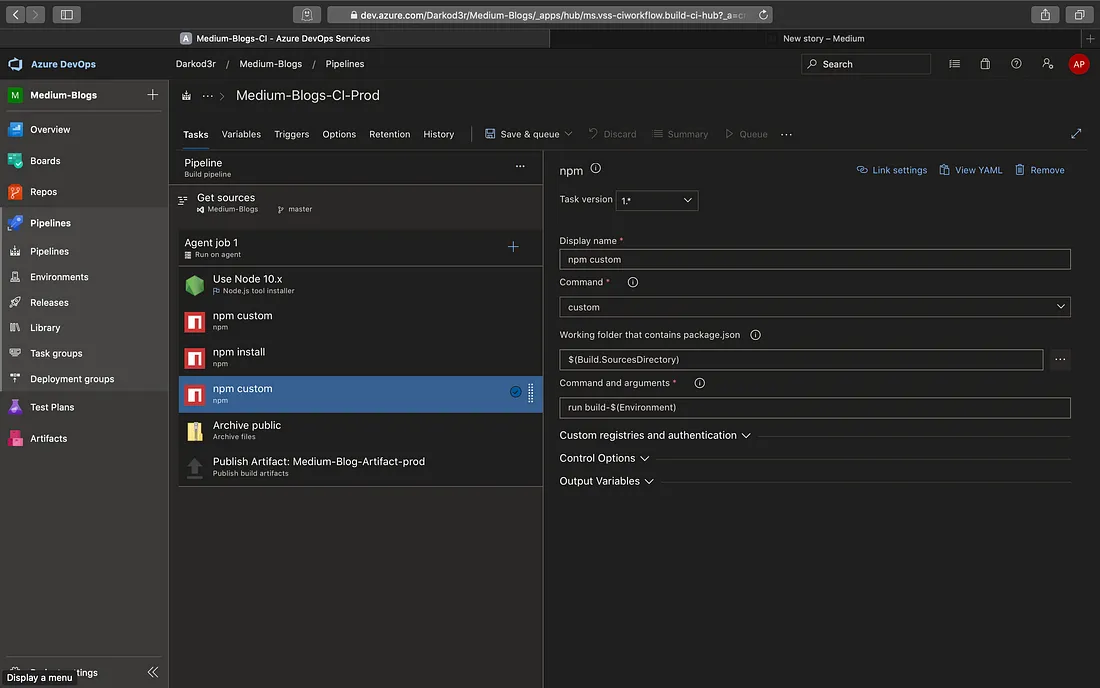Image resolution: width=1100 pixels, height=688 pixels.
Task: Switch to the History tab
Action: (x=438, y=134)
